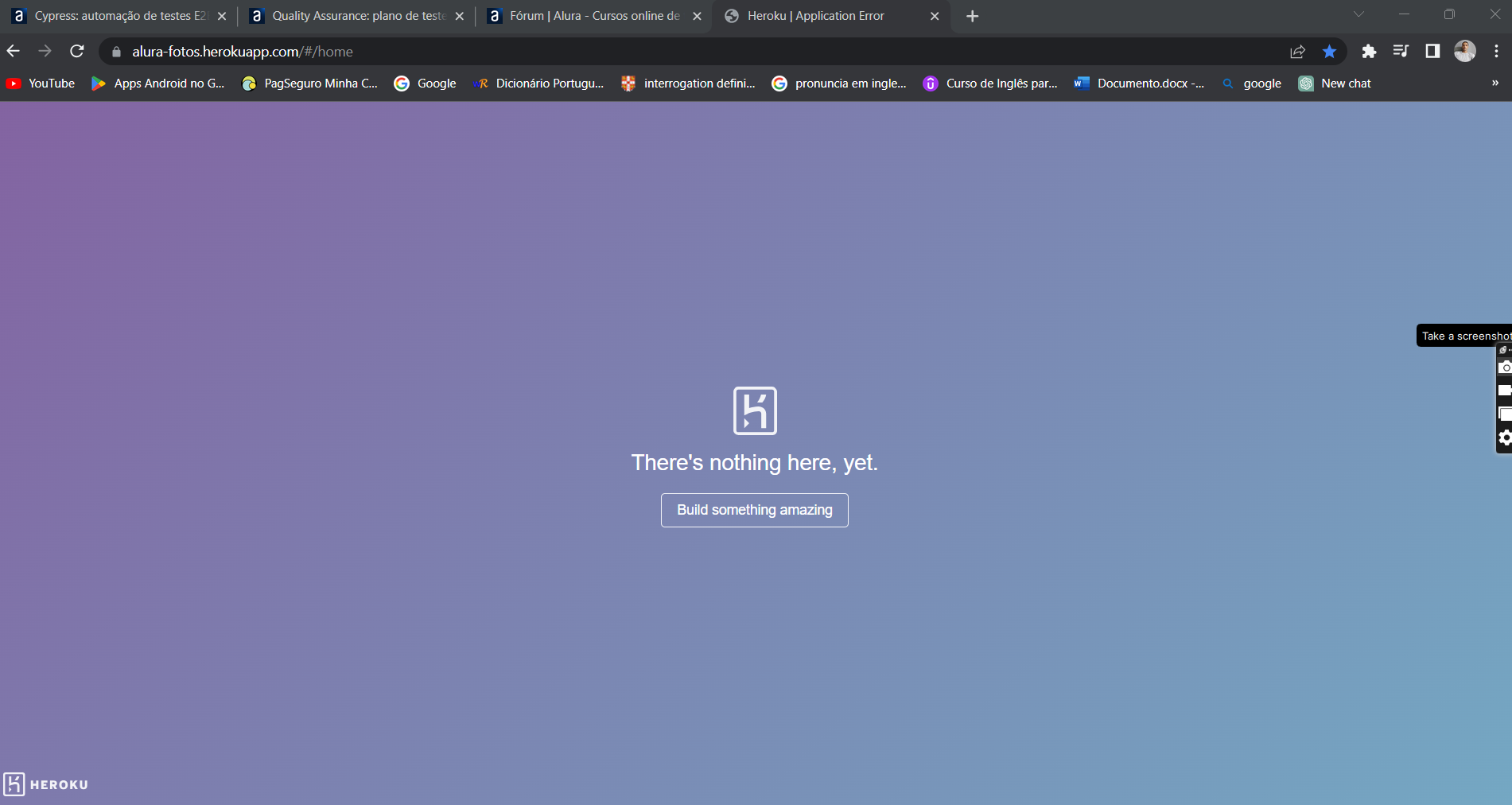Open pronuncia em ingle... bookmark

pos(839,83)
